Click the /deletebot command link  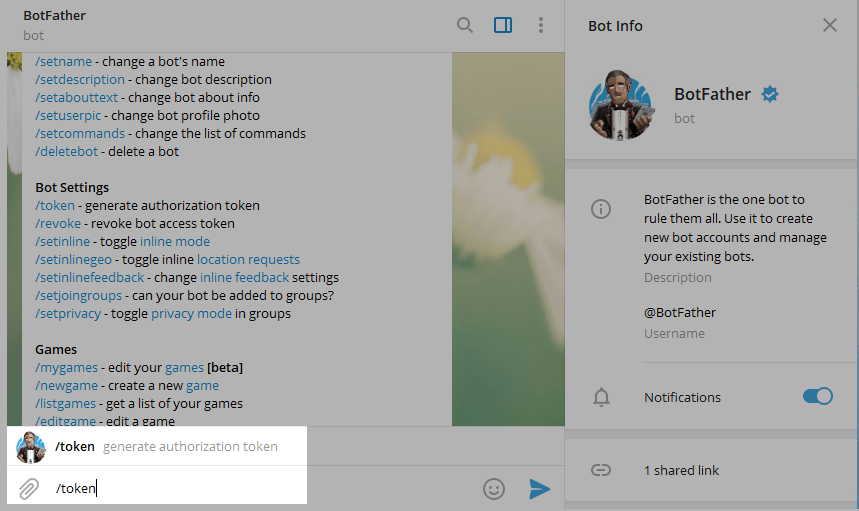tap(66, 151)
